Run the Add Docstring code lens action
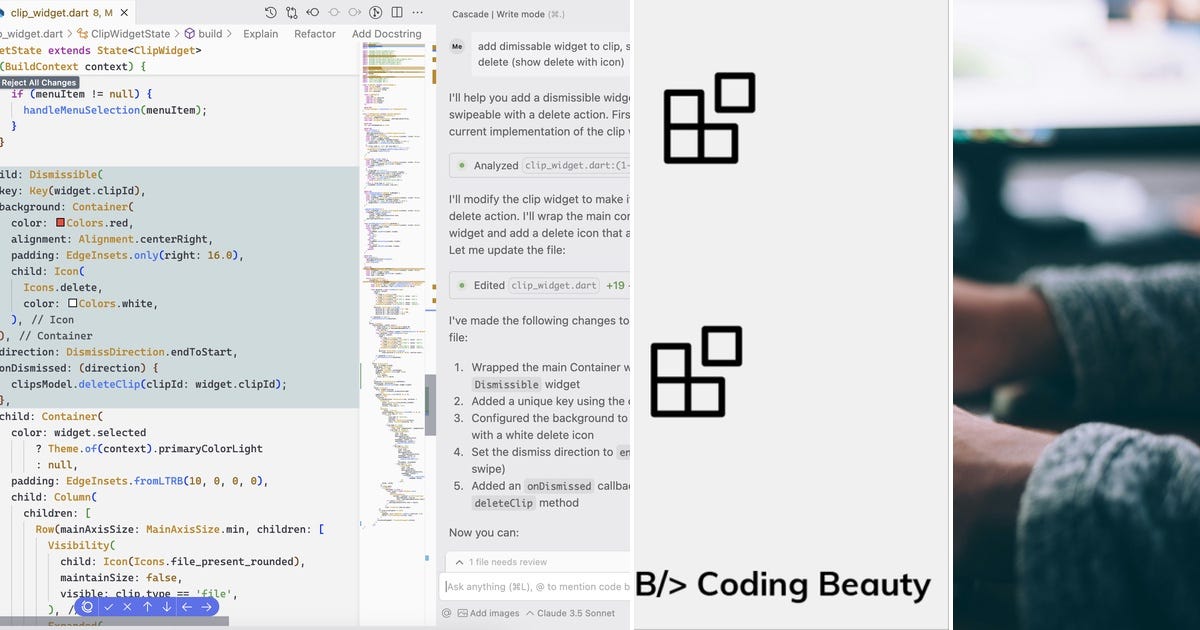 [386, 33]
